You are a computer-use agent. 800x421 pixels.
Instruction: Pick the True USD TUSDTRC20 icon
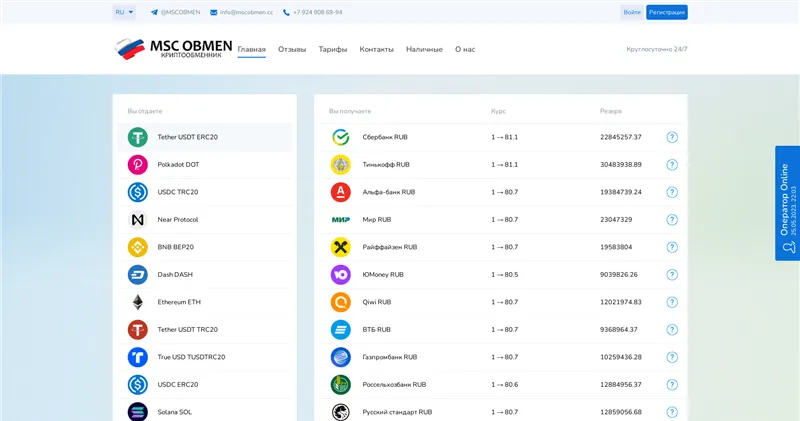(137, 357)
